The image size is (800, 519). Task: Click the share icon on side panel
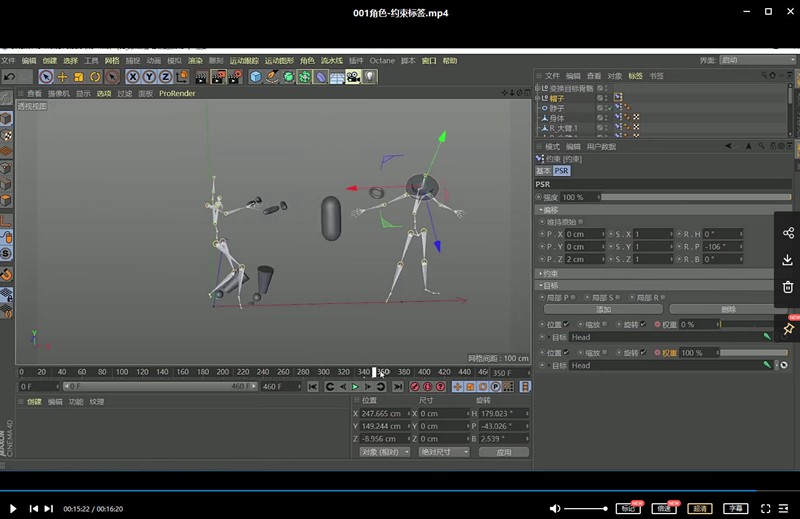coord(788,233)
